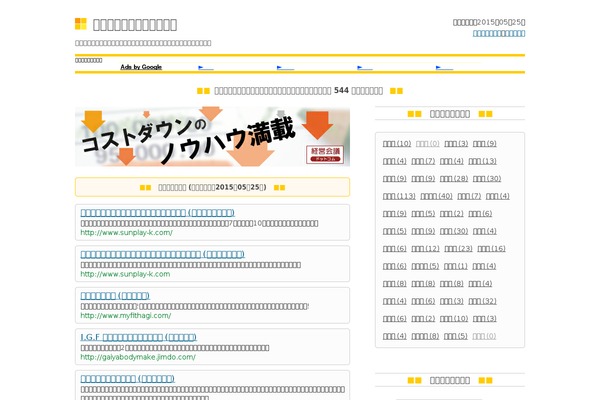Image resolution: width=600 pixels, height=400 pixels.
Task: Select the category link with count (32)
Action: coord(483,301)
